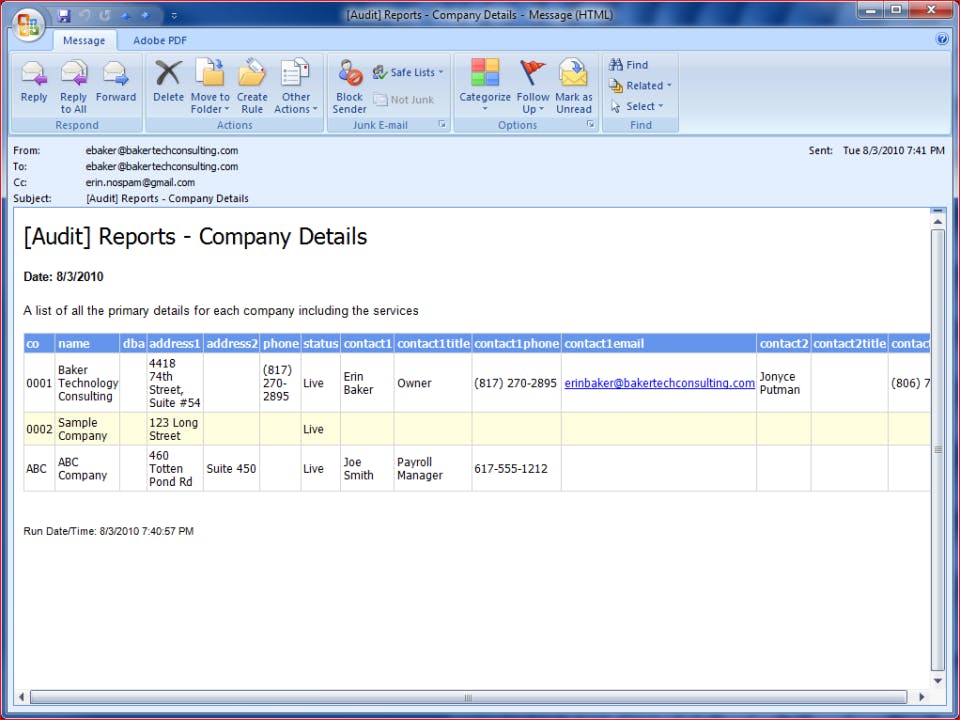Click the Next Item arrow in title bar

pos(146,15)
